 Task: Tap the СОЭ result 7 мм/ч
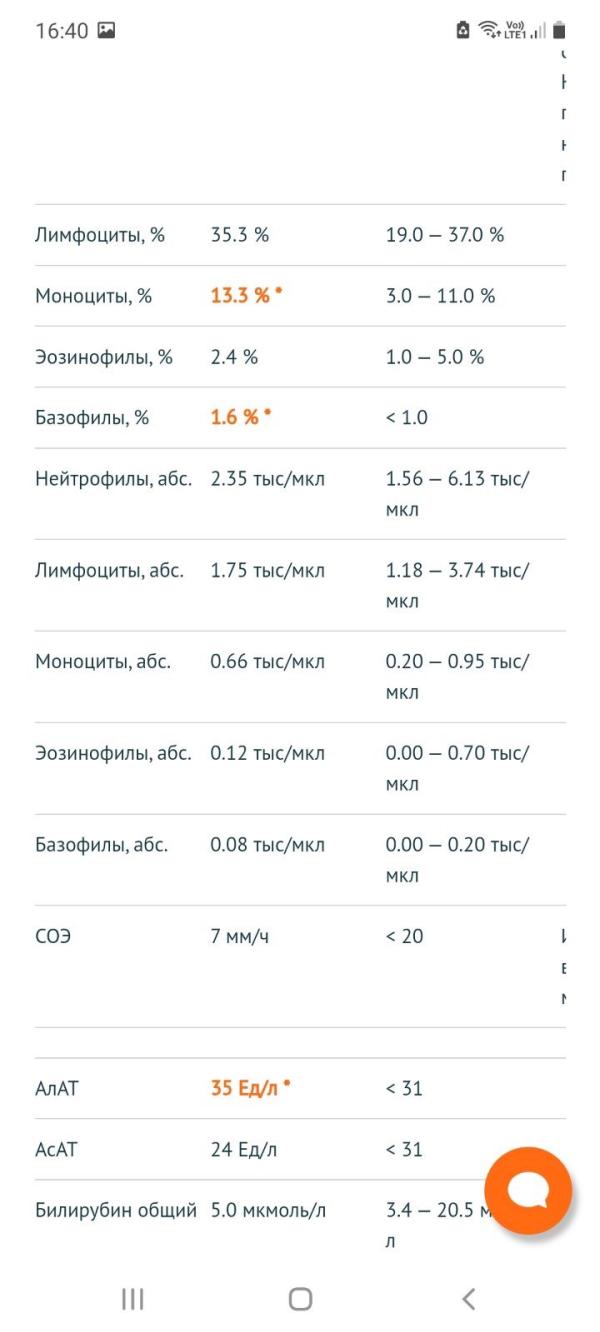240,936
